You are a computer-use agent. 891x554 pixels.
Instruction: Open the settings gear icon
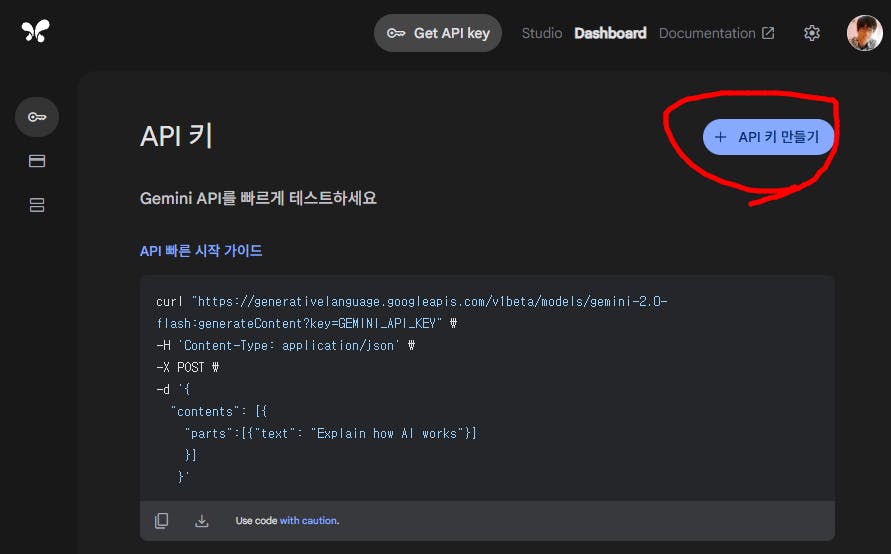(811, 33)
